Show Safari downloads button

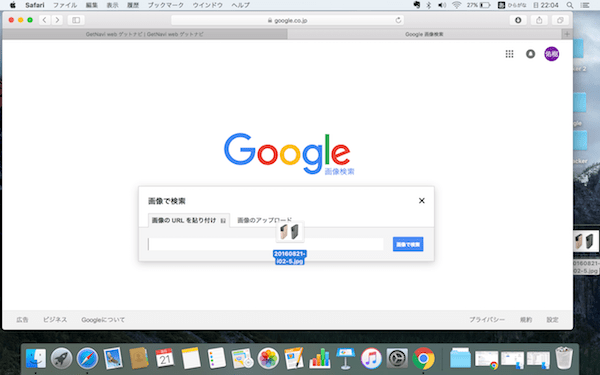(518, 20)
